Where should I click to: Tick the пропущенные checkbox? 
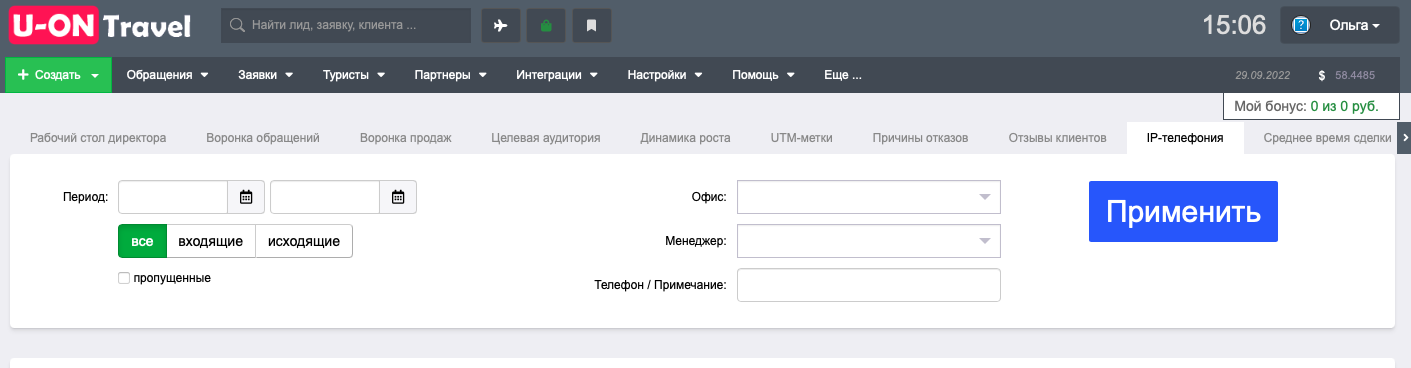(x=124, y=278)
